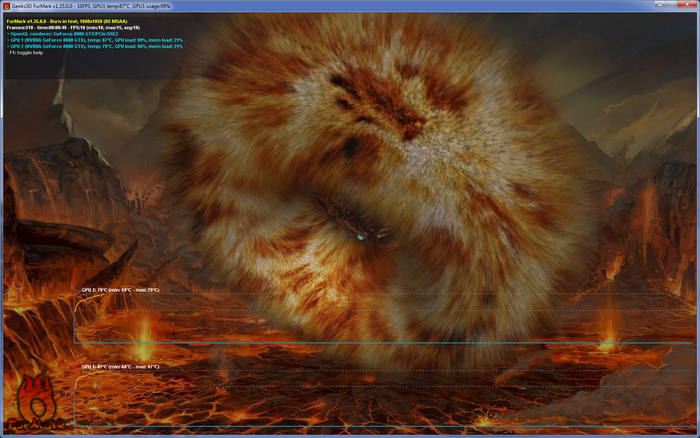Click the 'F1: toggle help' text line

28,52
